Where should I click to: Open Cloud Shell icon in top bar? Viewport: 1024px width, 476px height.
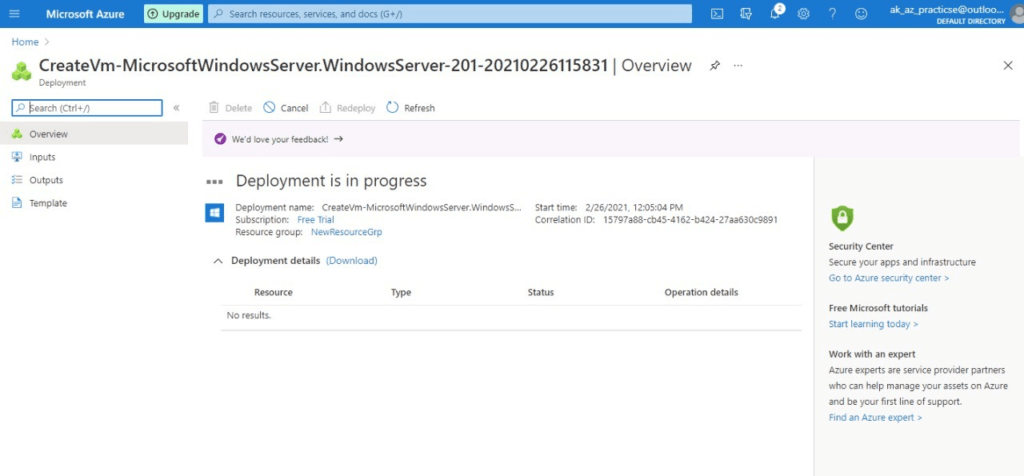(x=717, y=14)
